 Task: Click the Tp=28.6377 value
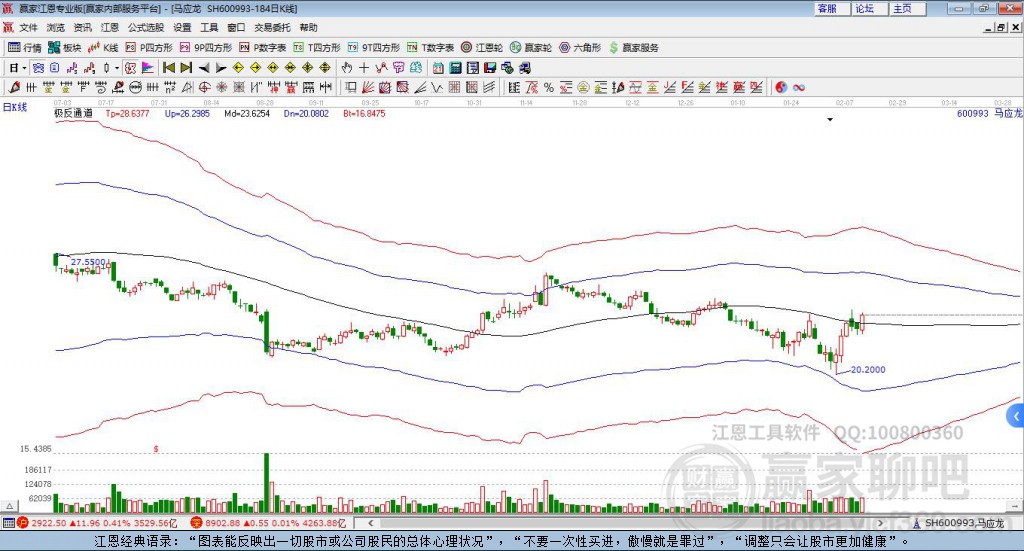(x=127, y=113)
